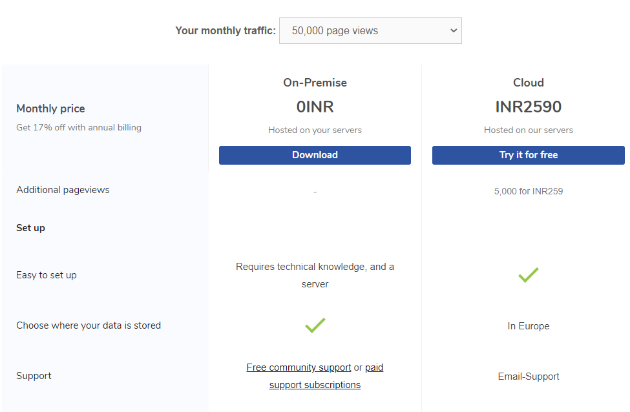
Task: Select the Cloud column heading
Action: click(528, 82)
